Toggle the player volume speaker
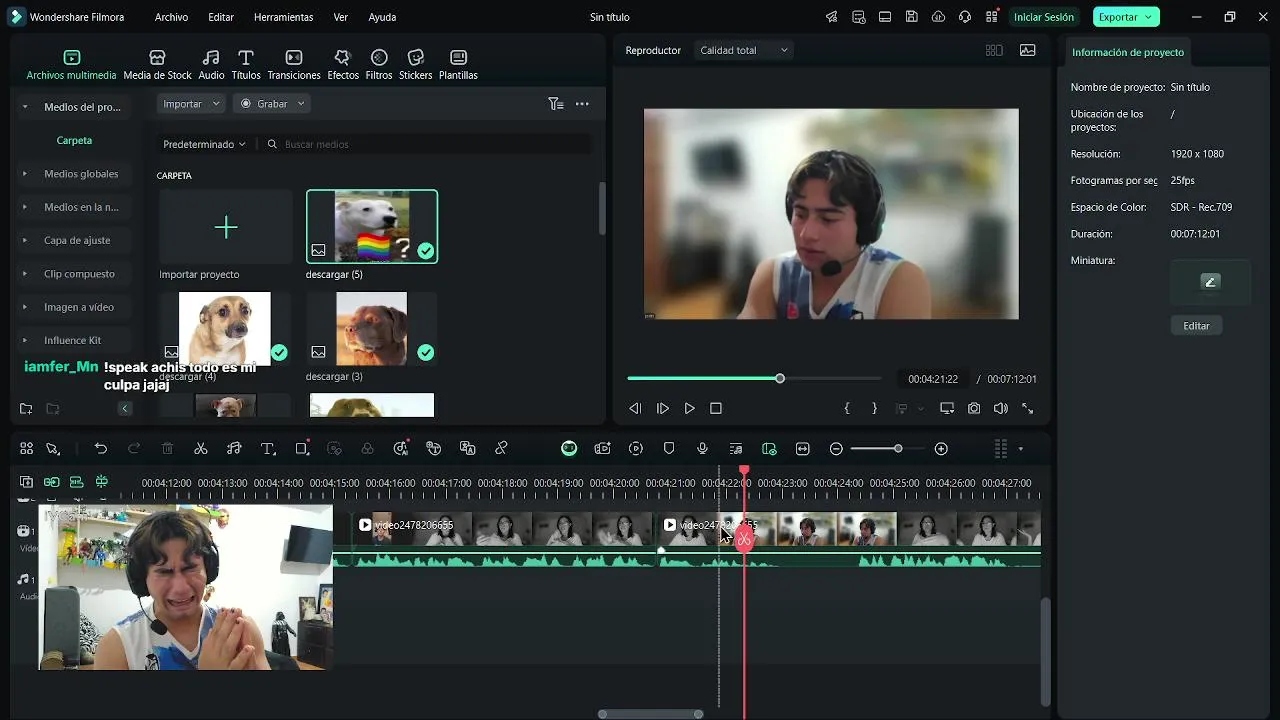1280x720 pixels. coord(1001,408)
